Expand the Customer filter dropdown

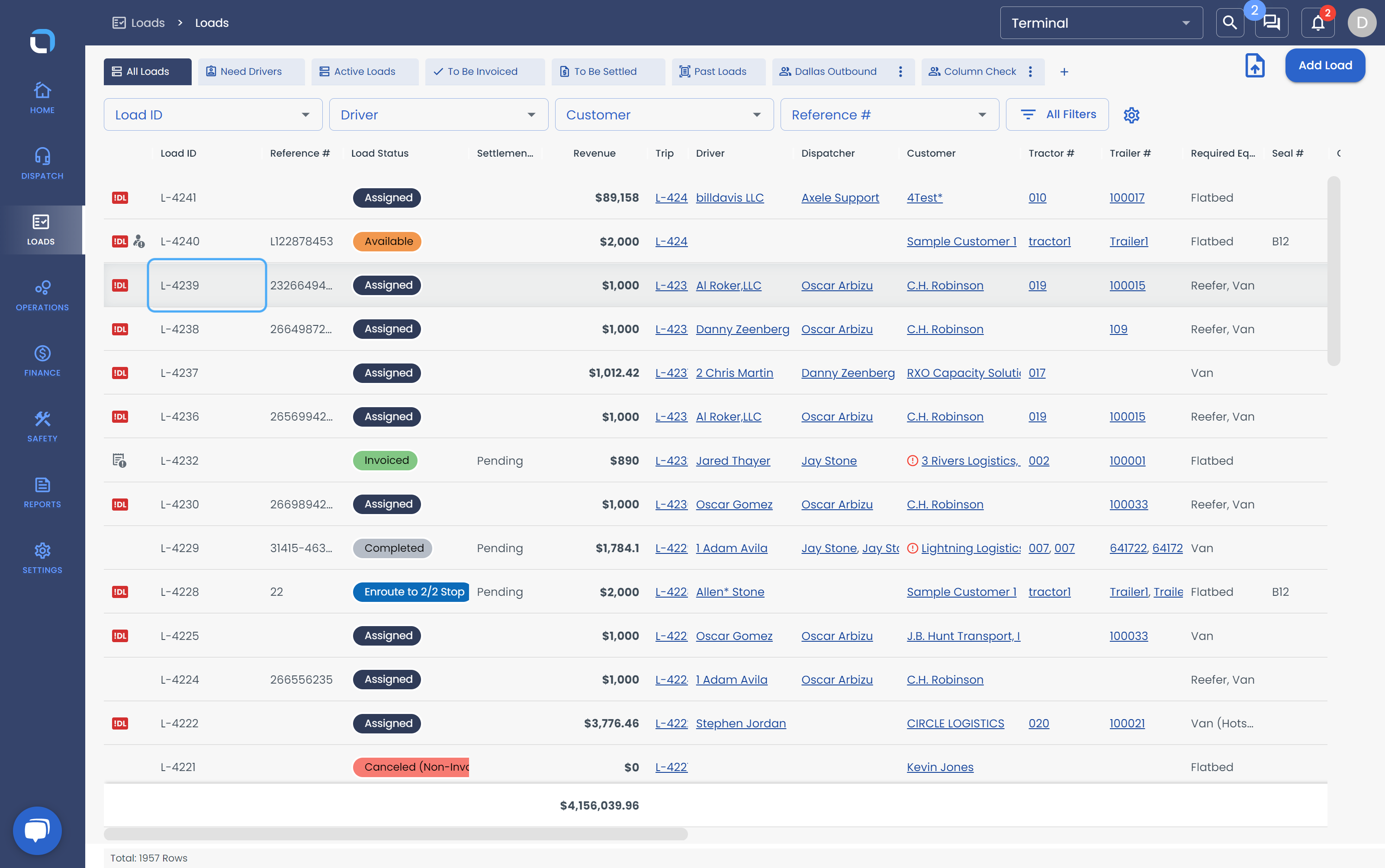(664, 115)
